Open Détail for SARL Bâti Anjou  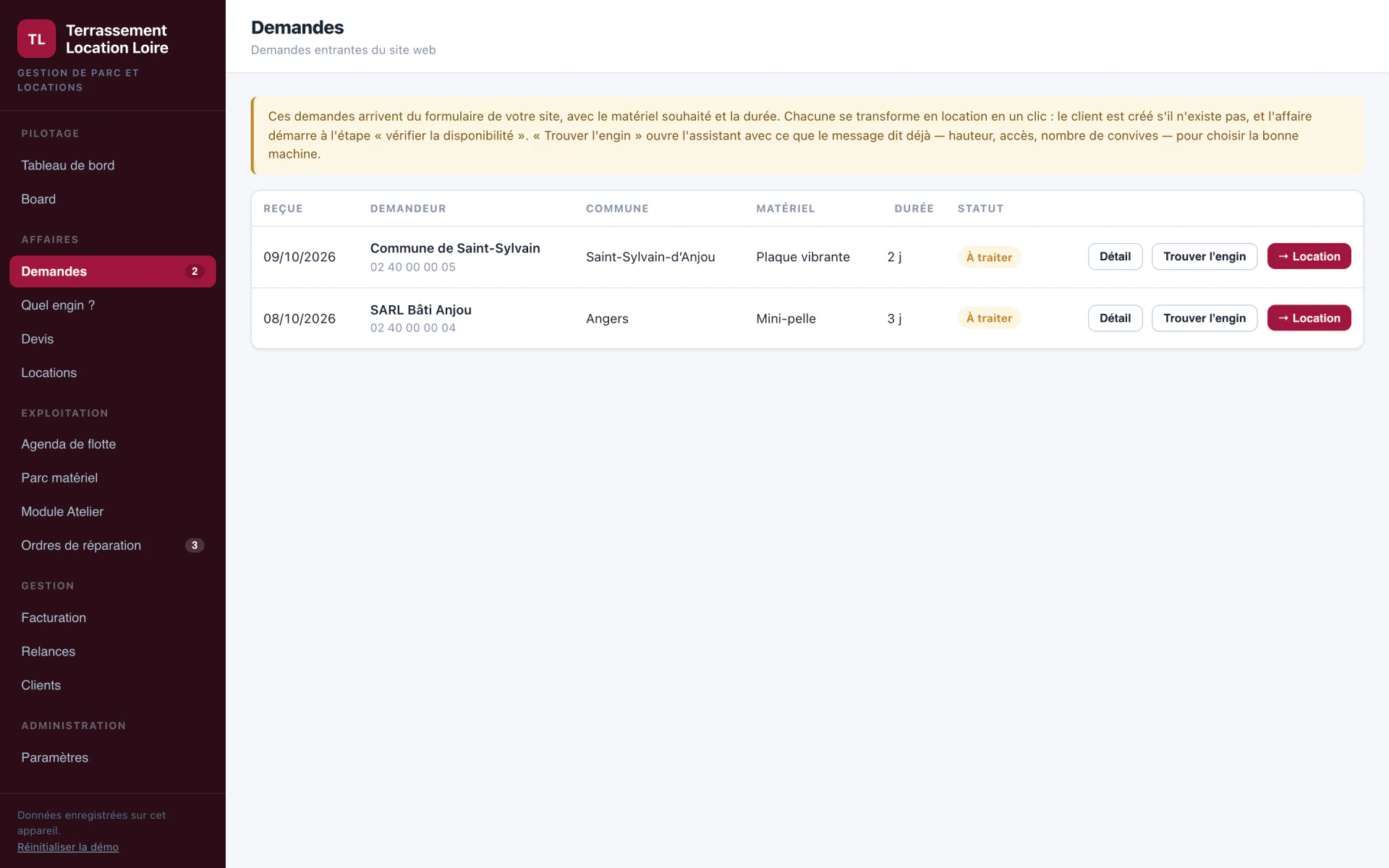1115,318
